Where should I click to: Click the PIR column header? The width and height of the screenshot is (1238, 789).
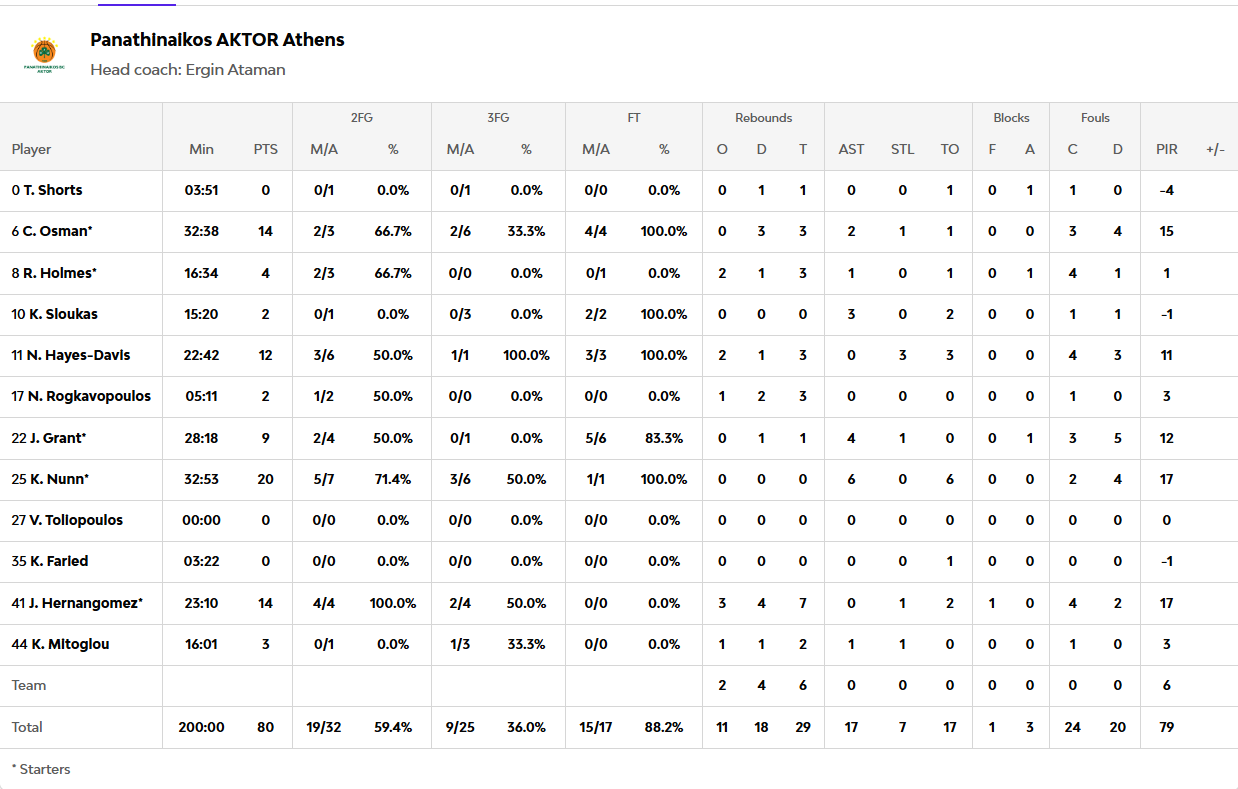point(1166,149)
